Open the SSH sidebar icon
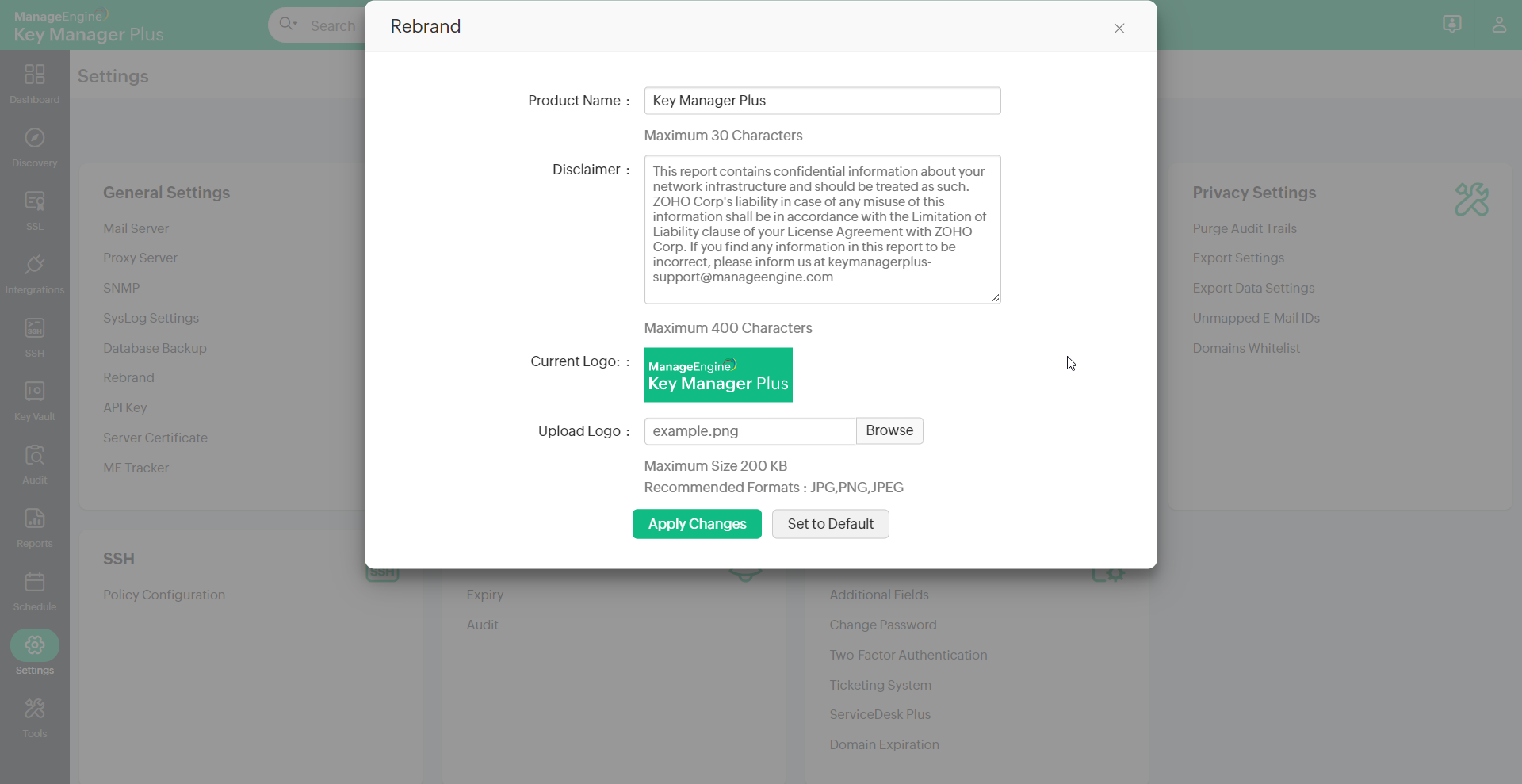1522x784 pixels. (x=35, y=328)
